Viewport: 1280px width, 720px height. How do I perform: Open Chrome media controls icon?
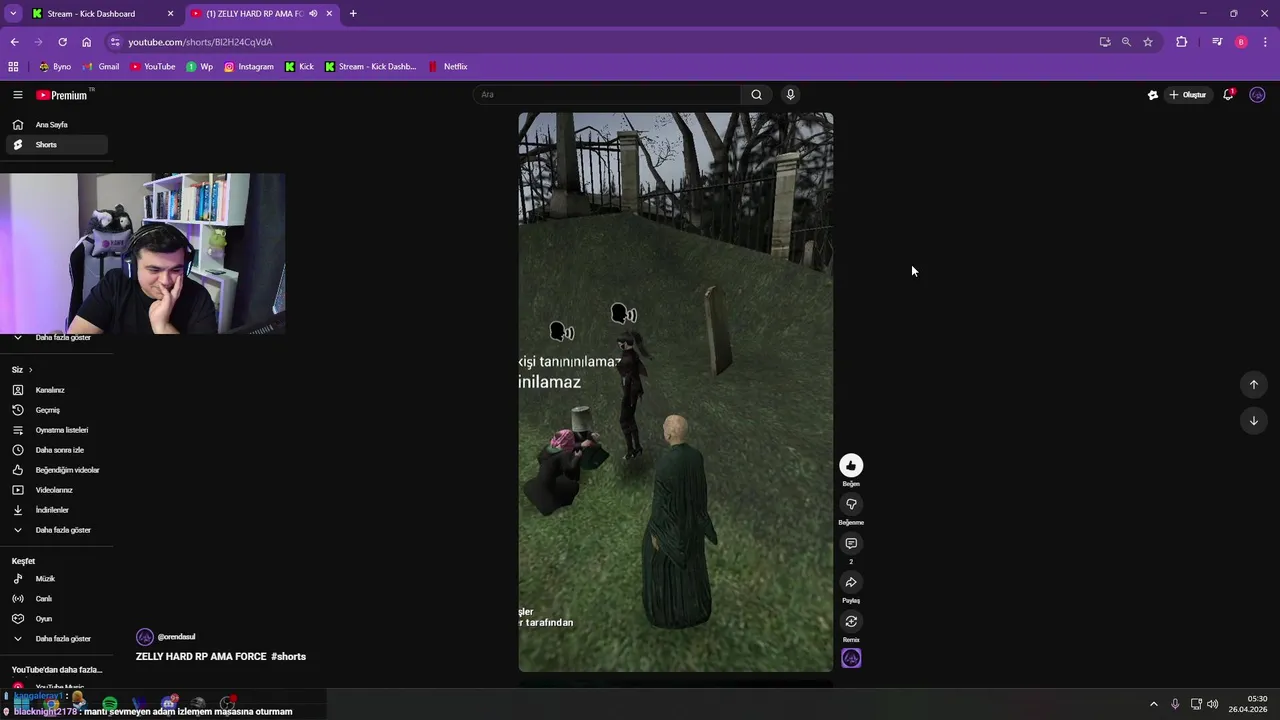coord(1217,42)
